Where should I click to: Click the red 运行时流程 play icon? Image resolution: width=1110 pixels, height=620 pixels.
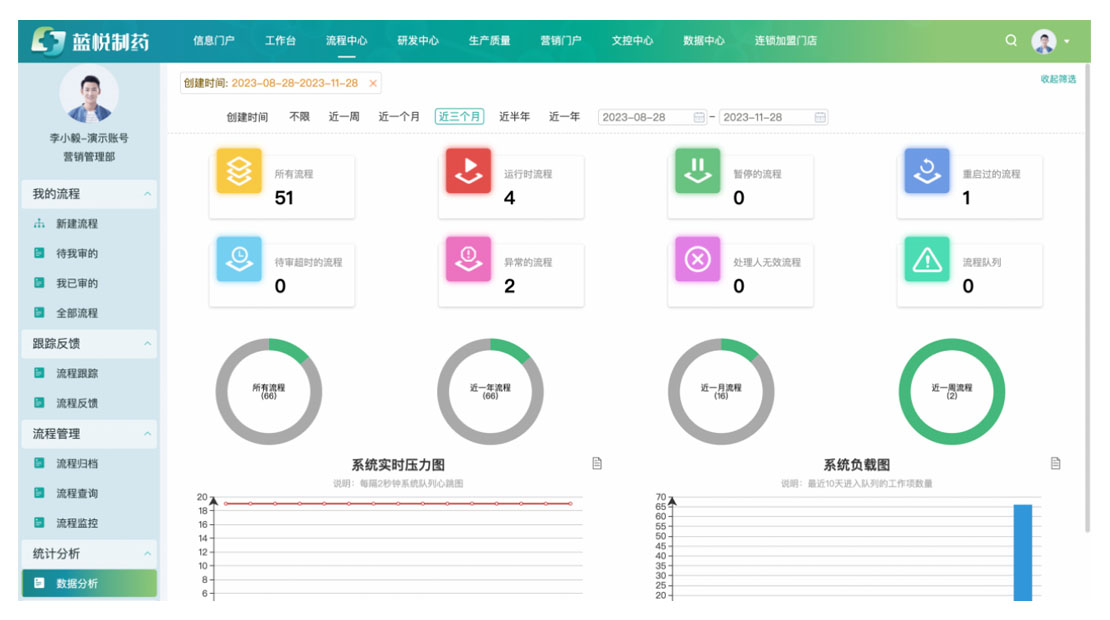(x=468, y=172)
